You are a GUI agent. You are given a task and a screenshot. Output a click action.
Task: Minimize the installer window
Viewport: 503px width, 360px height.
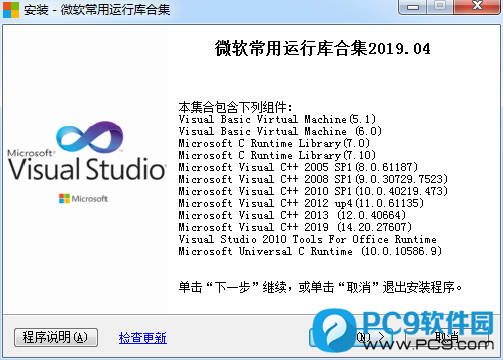[x=413, y=7]
